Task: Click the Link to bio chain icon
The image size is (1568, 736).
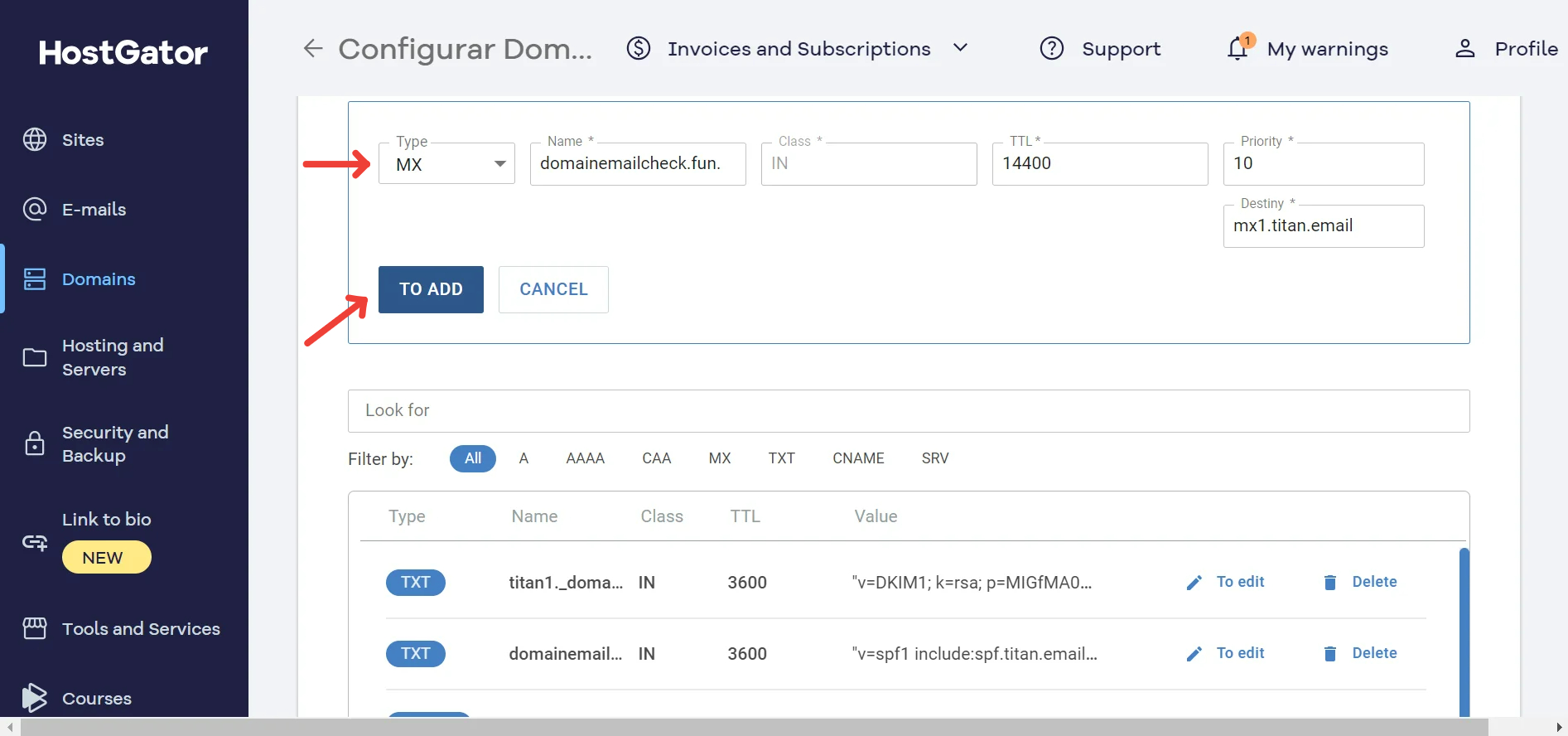Action: (35, 543)
